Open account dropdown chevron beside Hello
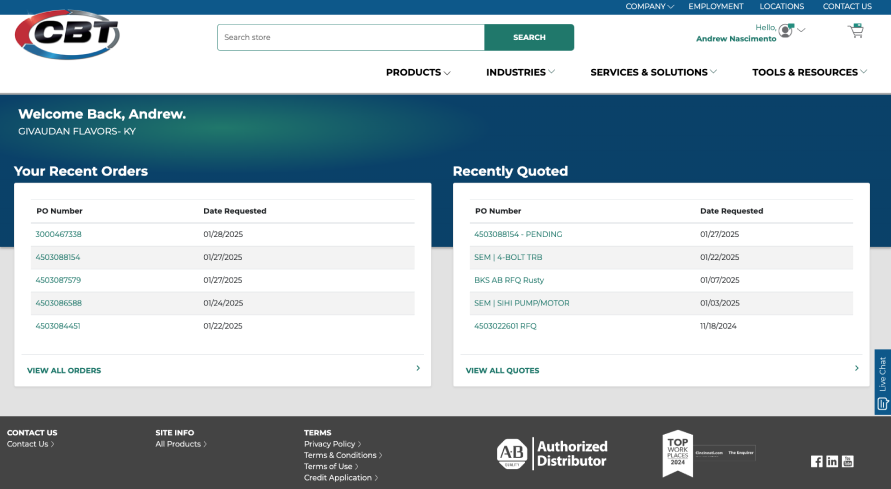The height and width of the screenshot is (489, 891). (x=801, y=30)
